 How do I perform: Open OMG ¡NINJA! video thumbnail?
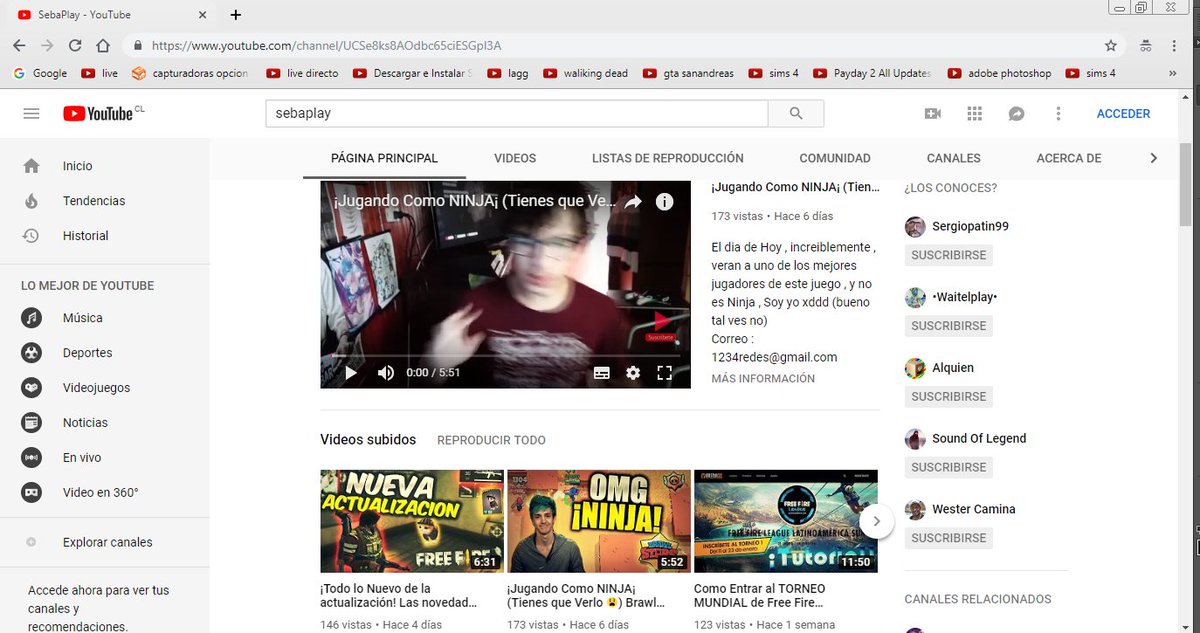(x=599, y=521)
